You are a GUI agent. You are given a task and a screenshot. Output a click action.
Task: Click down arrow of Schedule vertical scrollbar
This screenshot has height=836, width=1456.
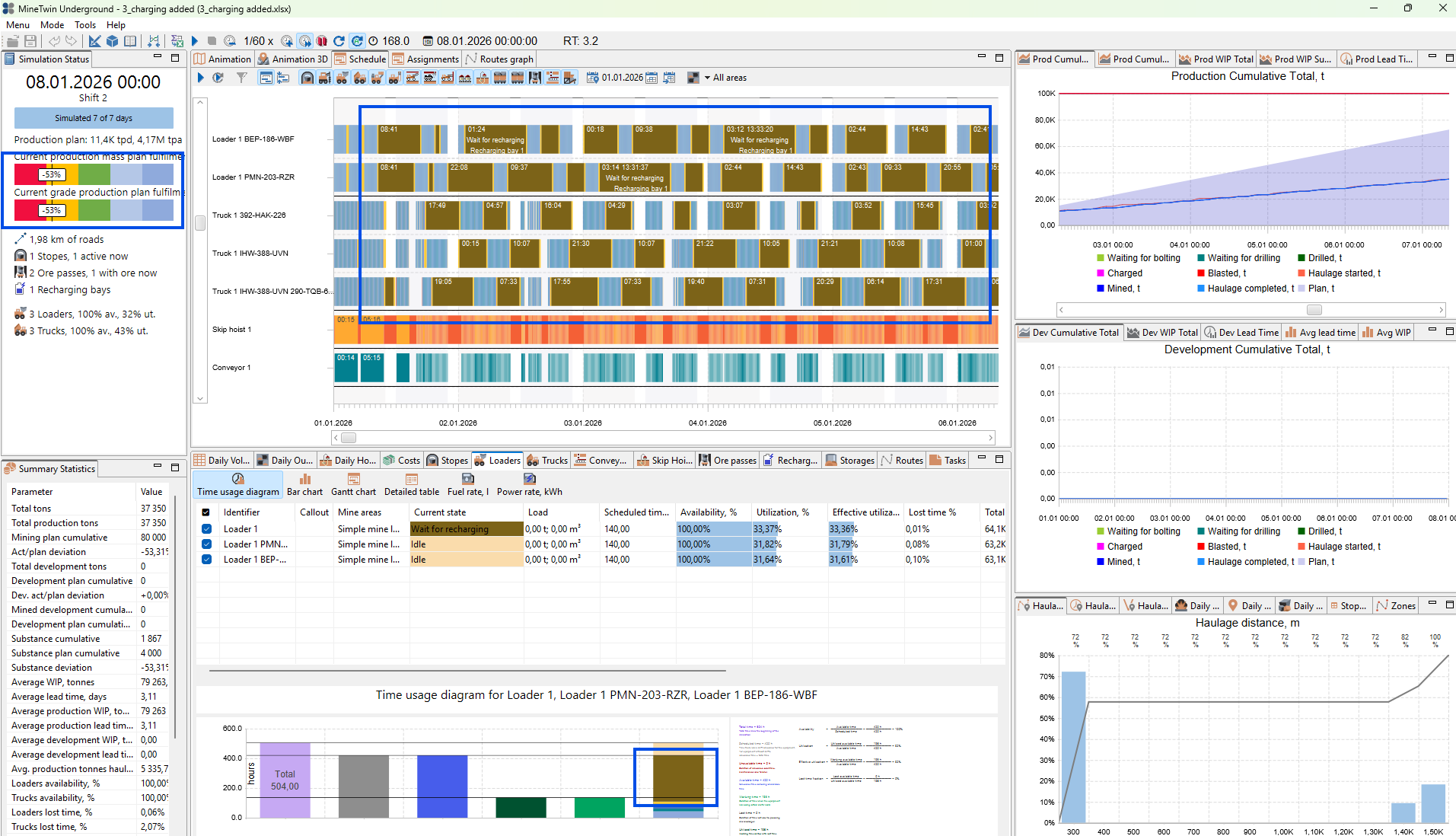[x=200, y=398]
